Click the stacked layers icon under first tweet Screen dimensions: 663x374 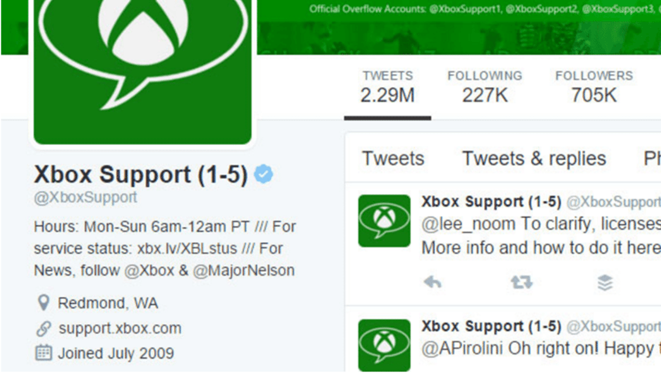coord(605,282)
